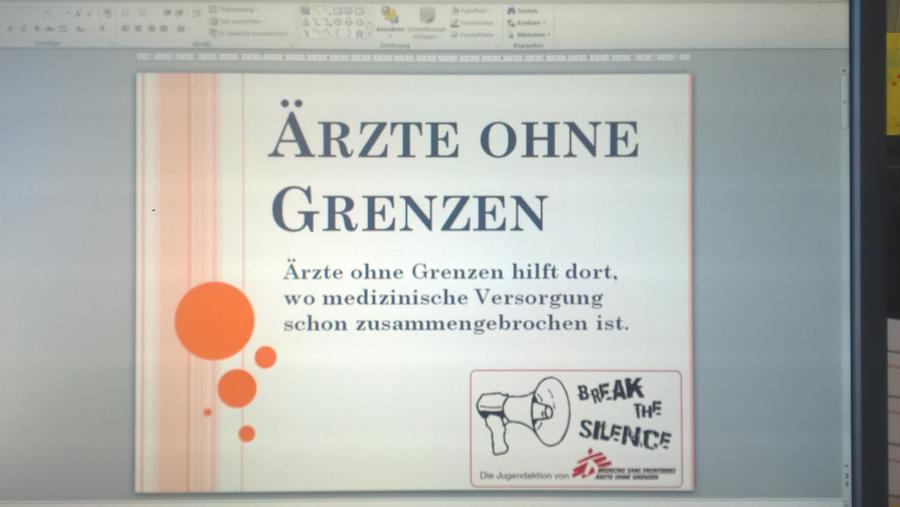Screen dimensions: 900x507
Task: Select the title Ärzte ohne Grenzen
Action: click(x=453, y=167)
